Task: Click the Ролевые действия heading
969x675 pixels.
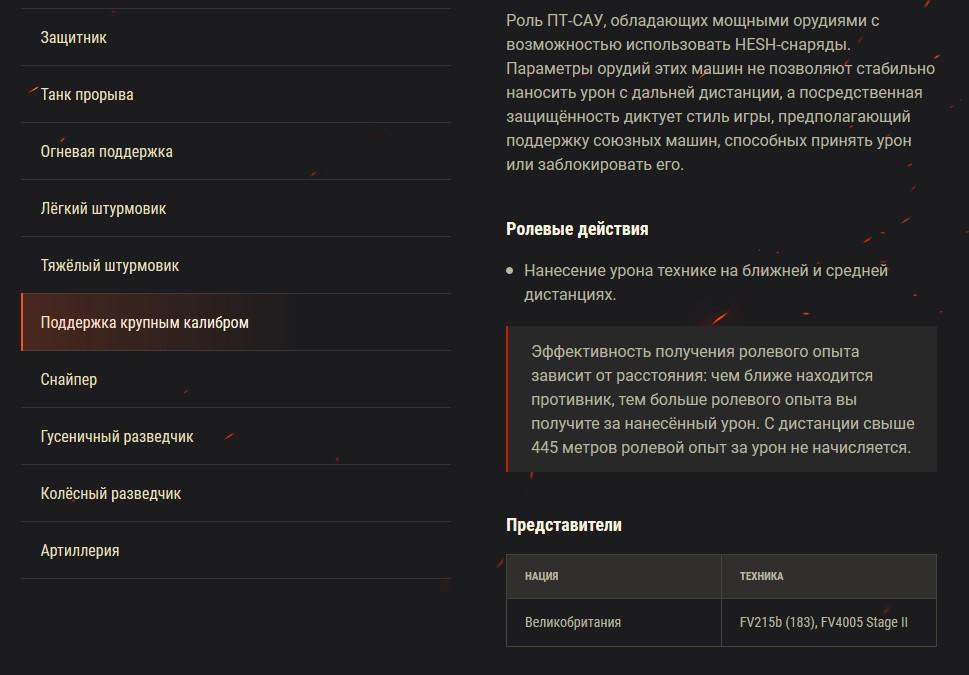Action: [x=577, y=229]
